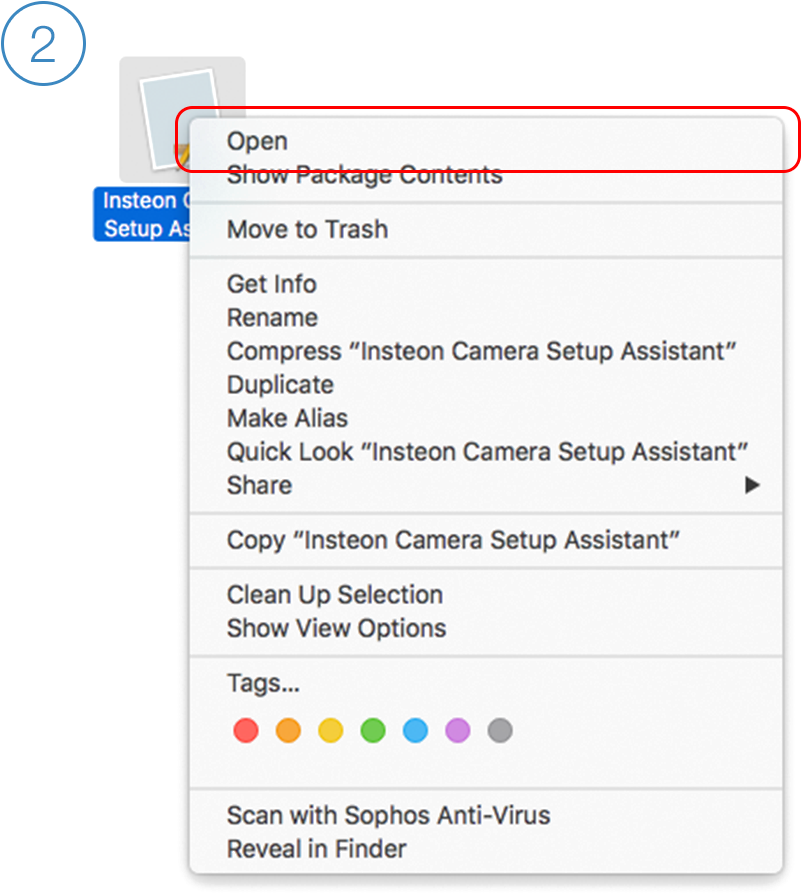
Task: Scan with Sophos Anti-Virus
Action: (x=388, y=815)
